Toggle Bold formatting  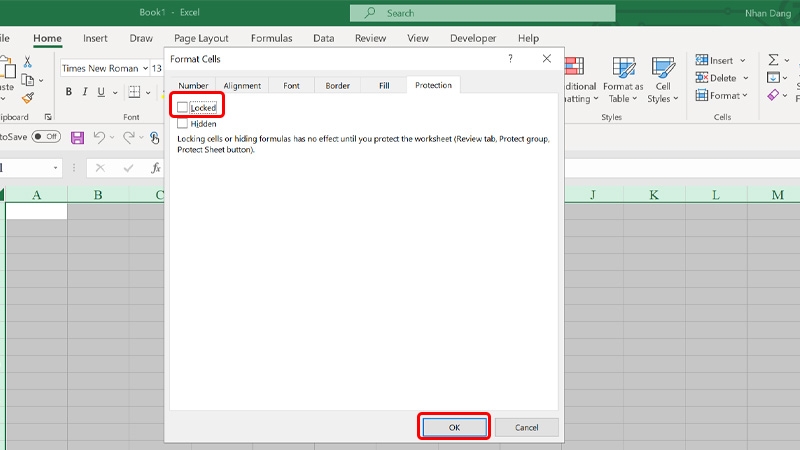[x=68, y=92]
